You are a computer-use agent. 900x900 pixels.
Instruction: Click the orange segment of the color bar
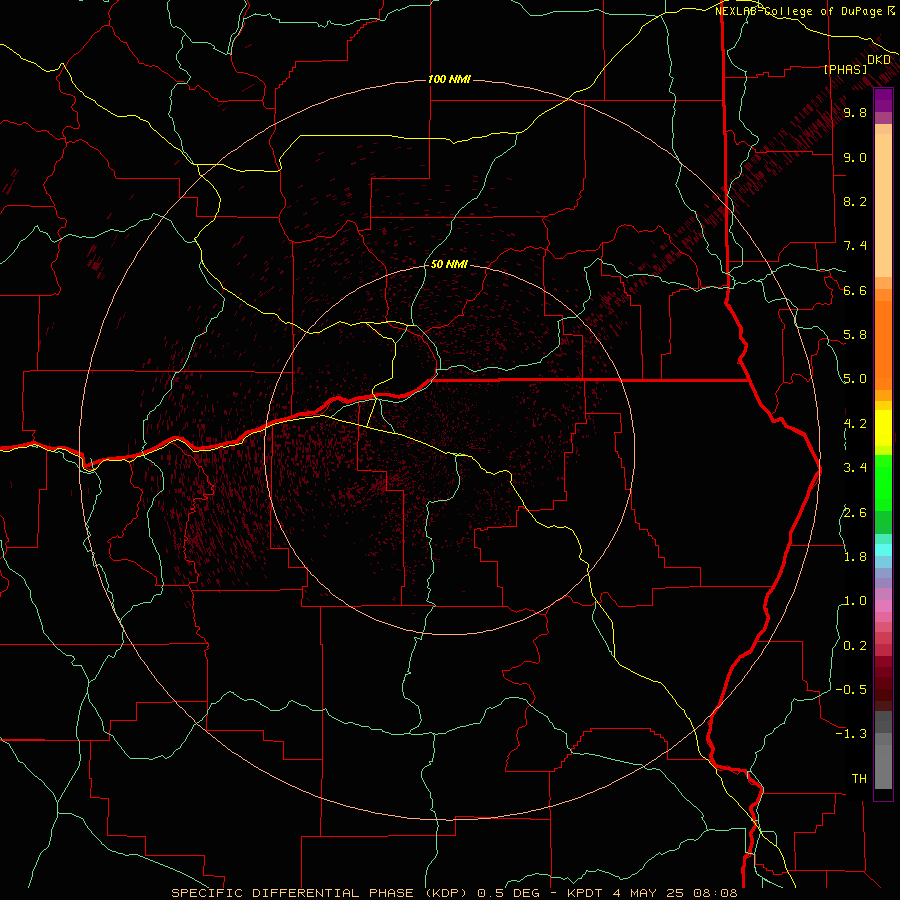pos(883,346)
